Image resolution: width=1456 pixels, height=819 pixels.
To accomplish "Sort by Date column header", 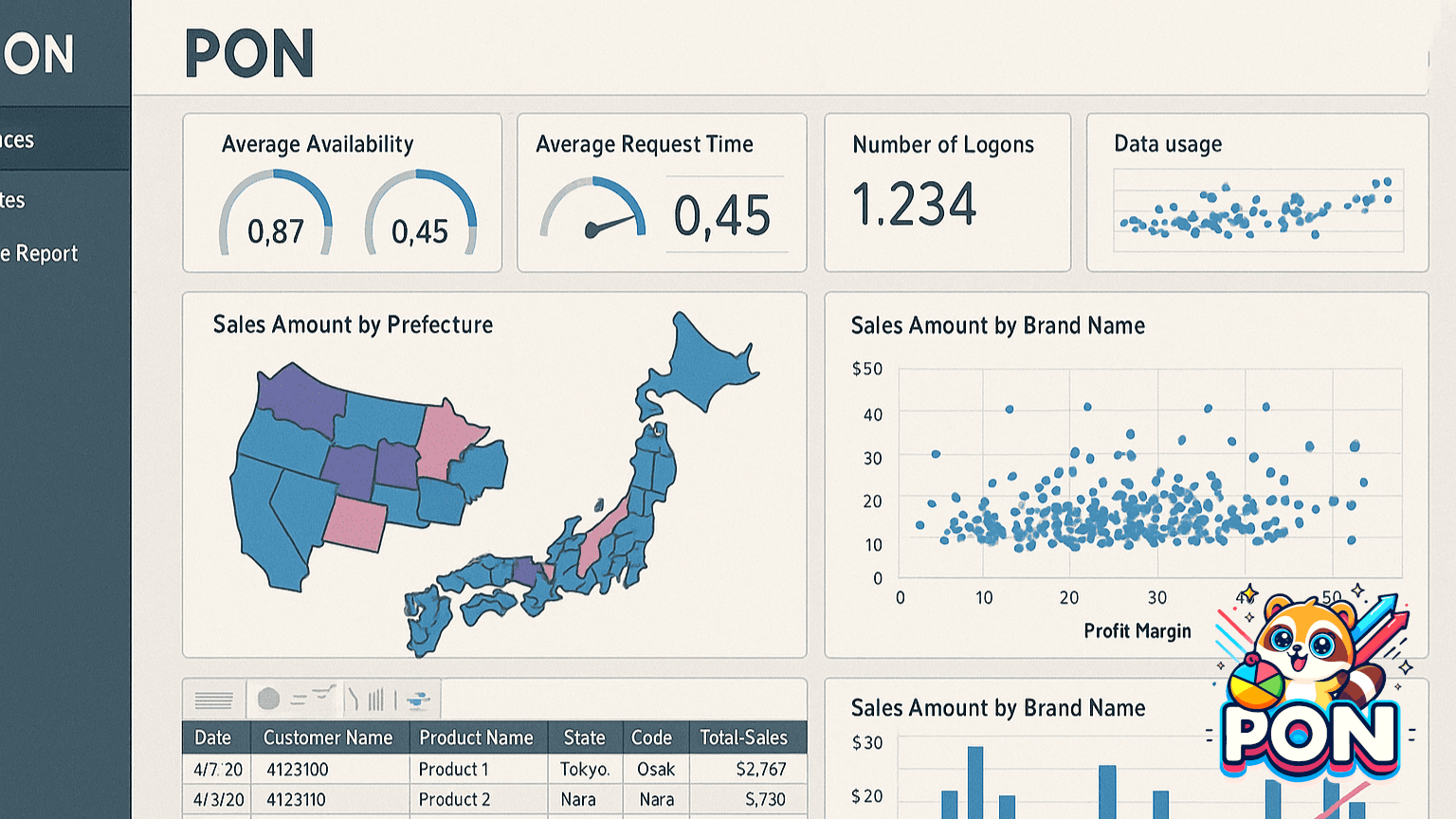I will pos(212,737).
